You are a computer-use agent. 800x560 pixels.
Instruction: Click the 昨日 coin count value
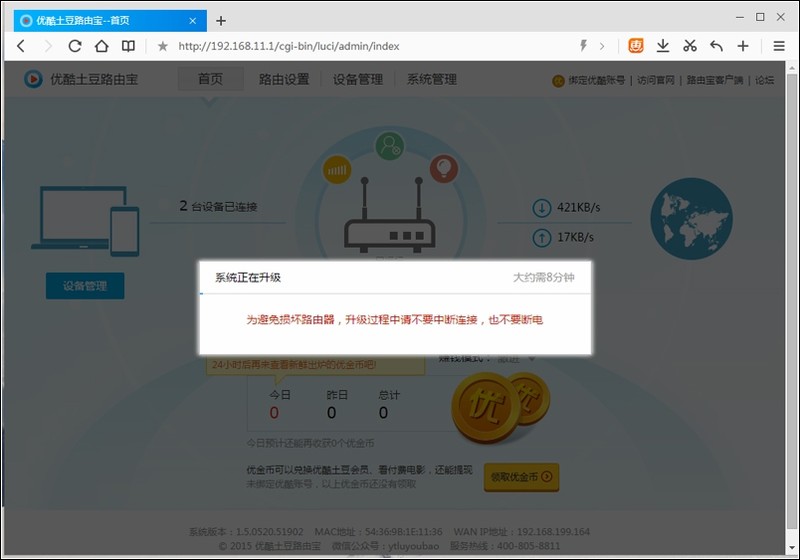coord(332,413)
